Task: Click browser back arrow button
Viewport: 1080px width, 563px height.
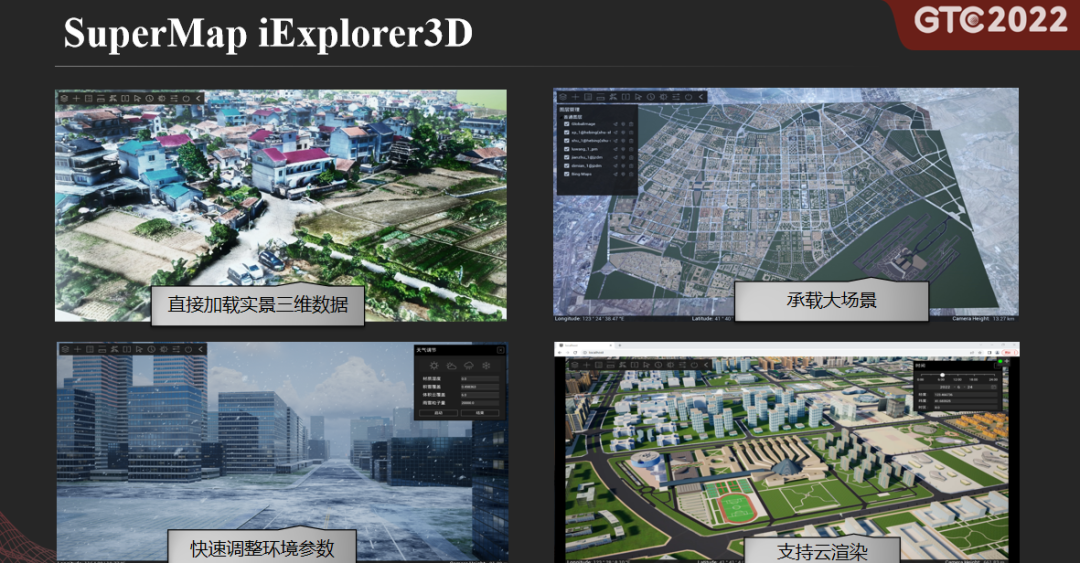Action: (559, 352)
